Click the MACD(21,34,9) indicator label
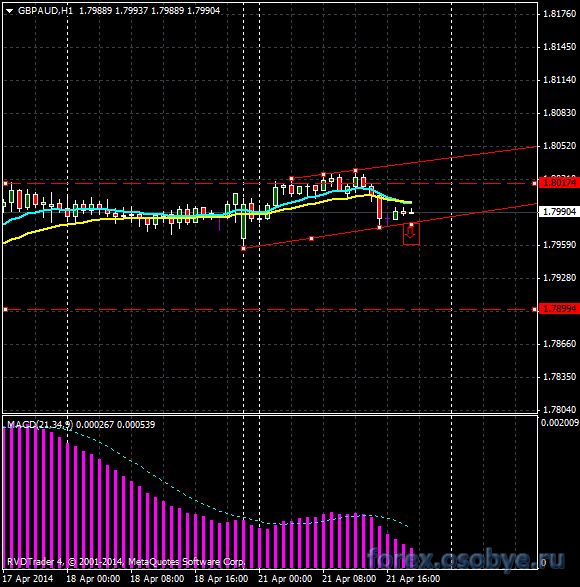Viewport: 580px width, 587px height. (x=40, y=425)
